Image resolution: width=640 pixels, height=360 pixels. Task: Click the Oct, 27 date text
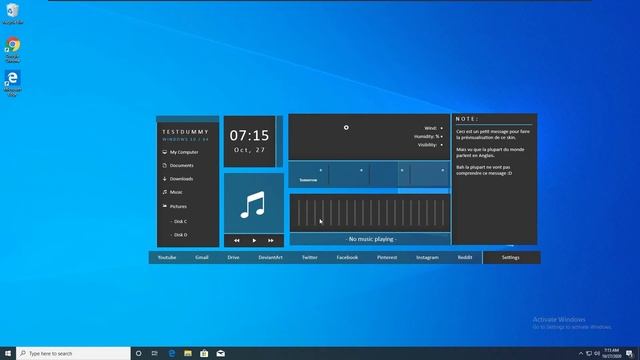pos(249,150)
